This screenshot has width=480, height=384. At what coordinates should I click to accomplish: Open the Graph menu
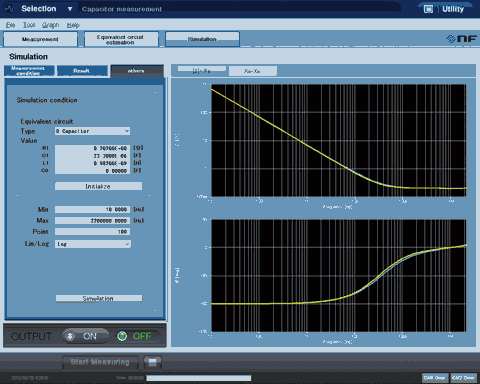click(50, 25)
